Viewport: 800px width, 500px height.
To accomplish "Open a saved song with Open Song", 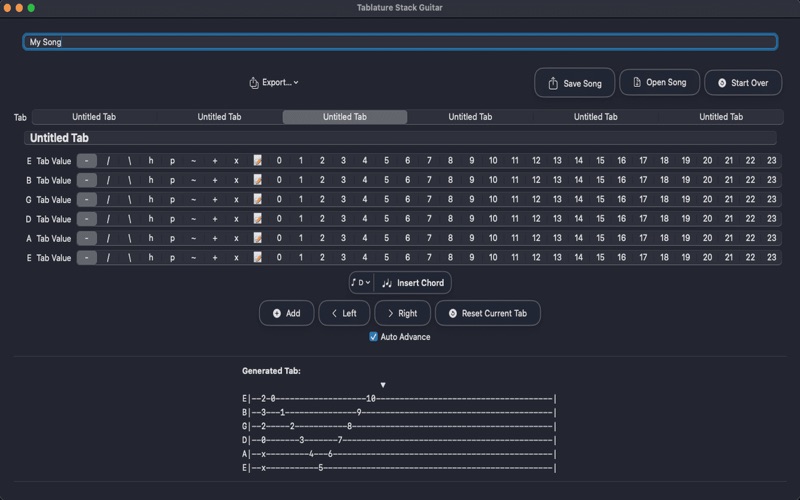I will click(659, 82).
